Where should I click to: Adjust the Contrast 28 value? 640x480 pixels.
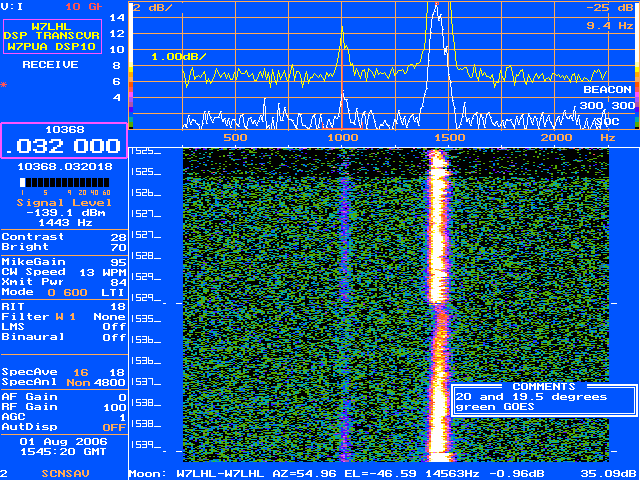(63, 237)
